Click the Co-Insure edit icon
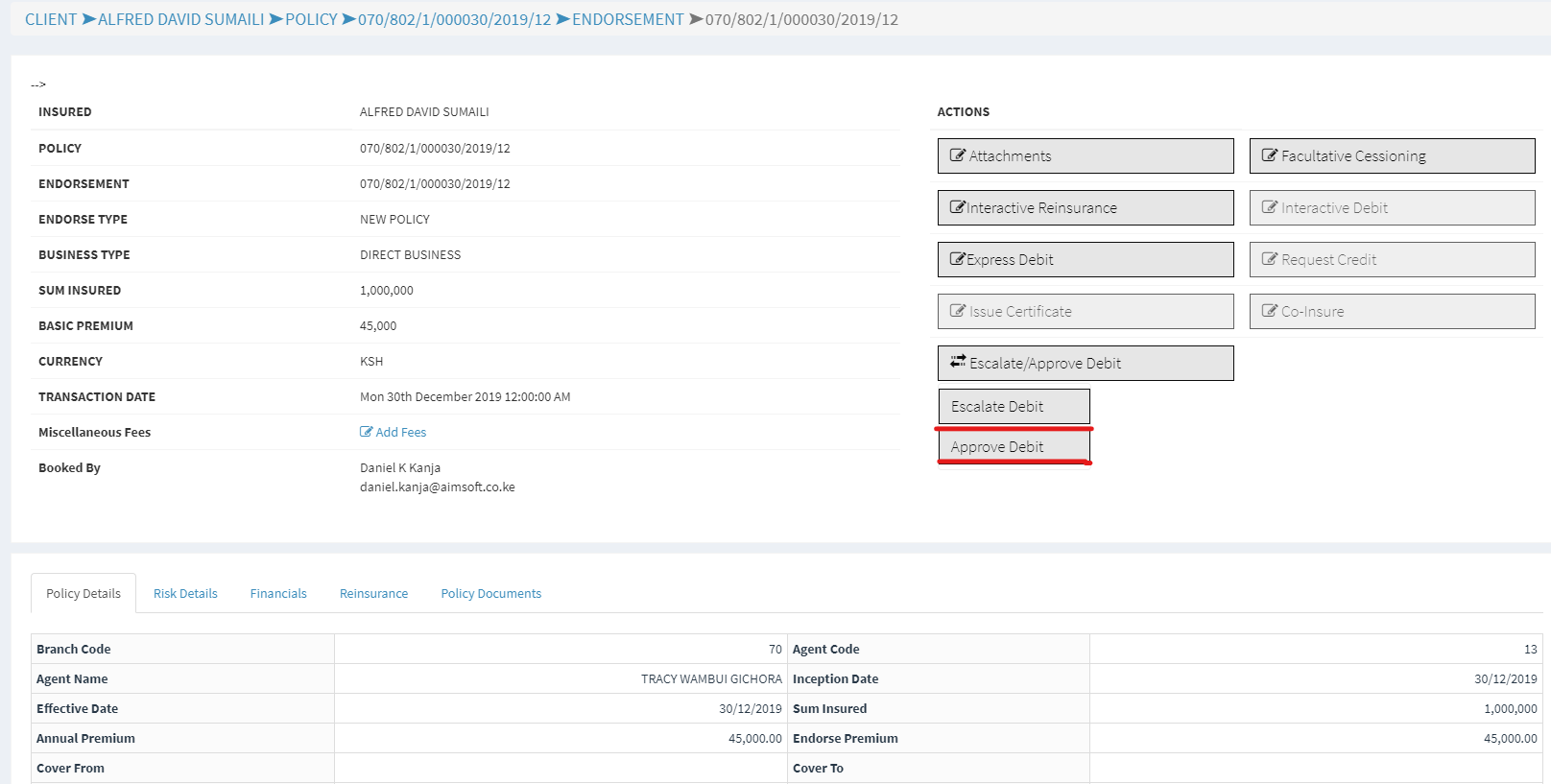1551x784 pixels. click(x=1269, y=311)
